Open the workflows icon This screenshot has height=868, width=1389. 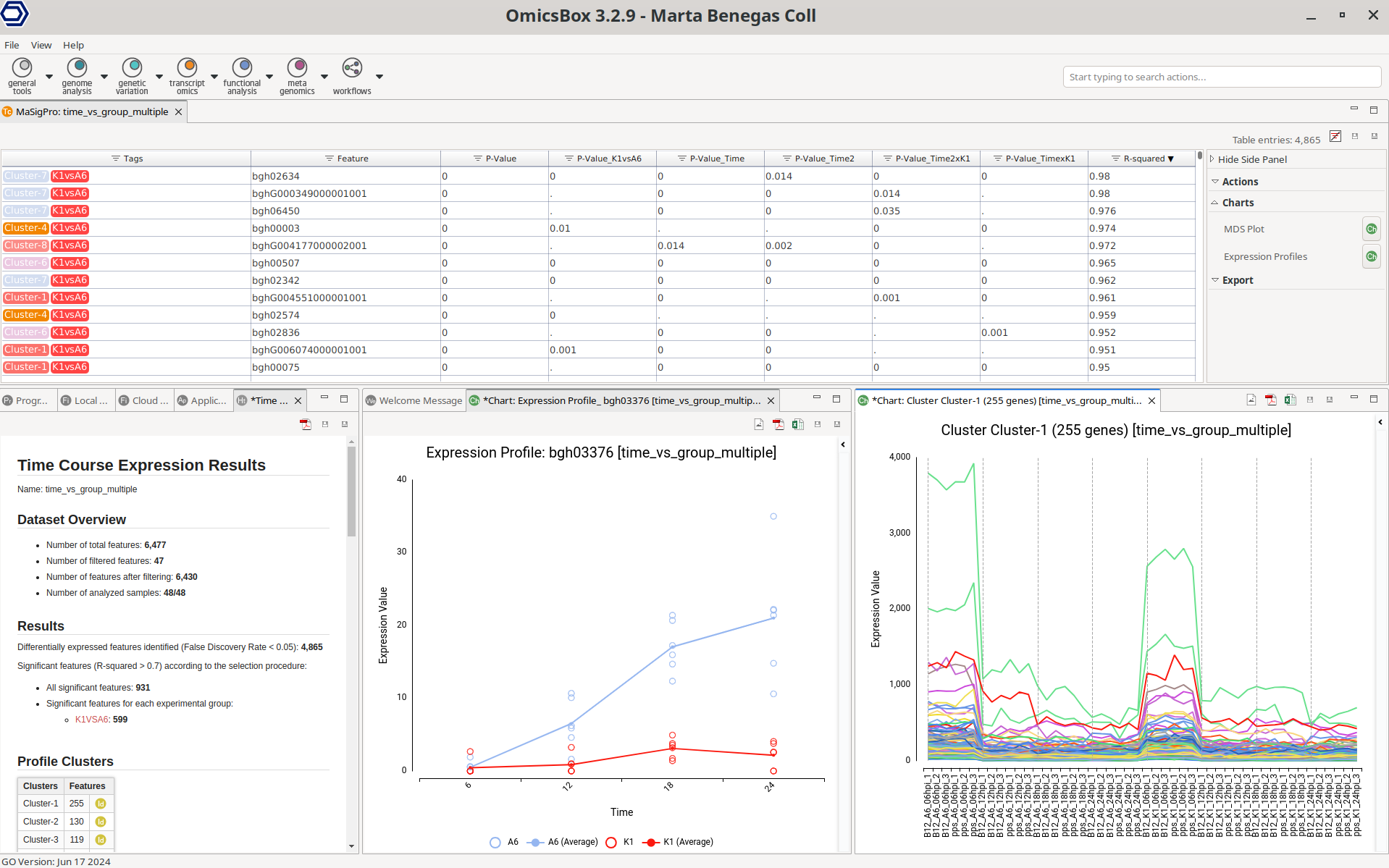(x=352, y=68)
